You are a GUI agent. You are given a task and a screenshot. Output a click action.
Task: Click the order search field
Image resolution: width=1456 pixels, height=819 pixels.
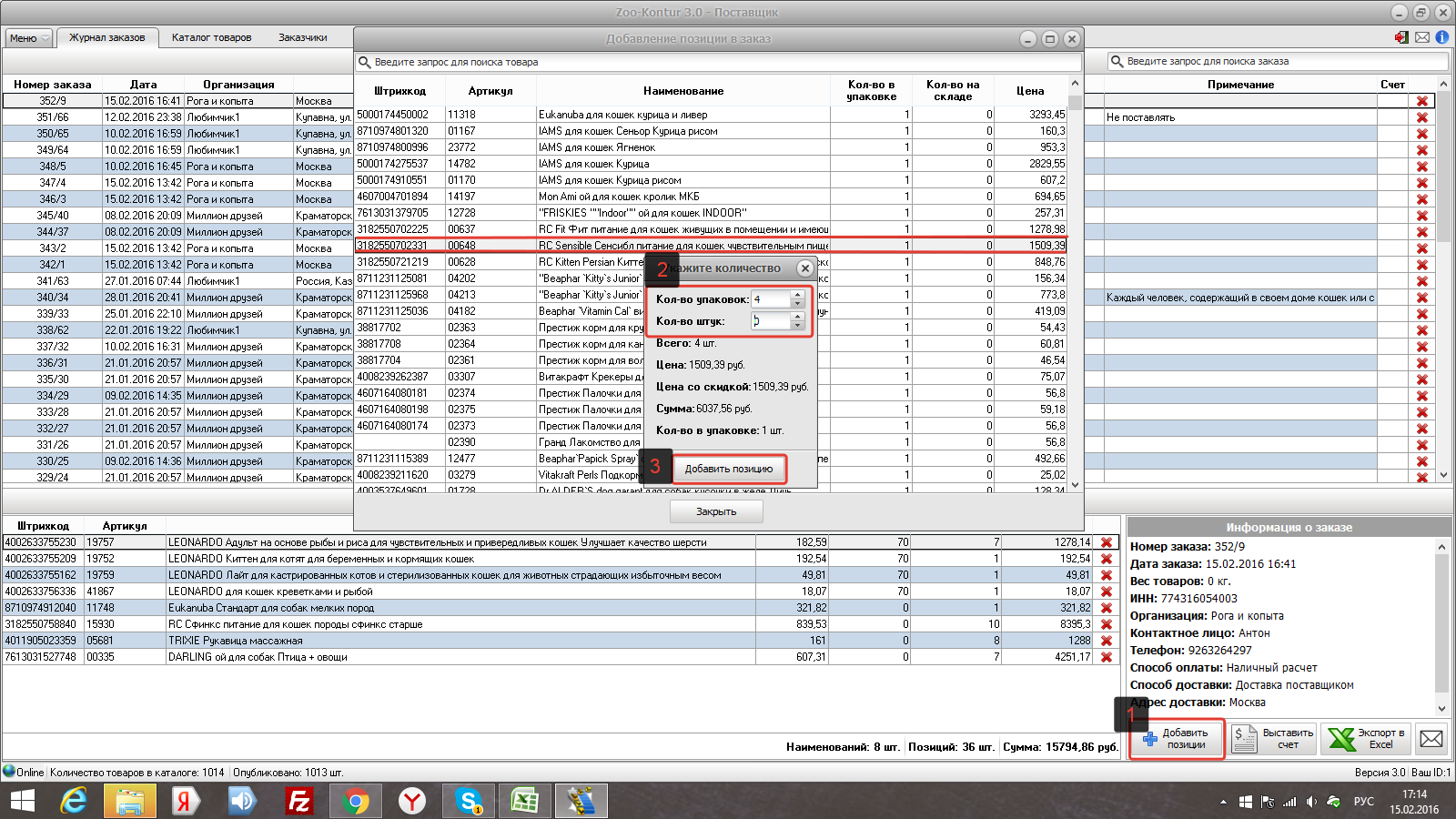coord(1278,61)
